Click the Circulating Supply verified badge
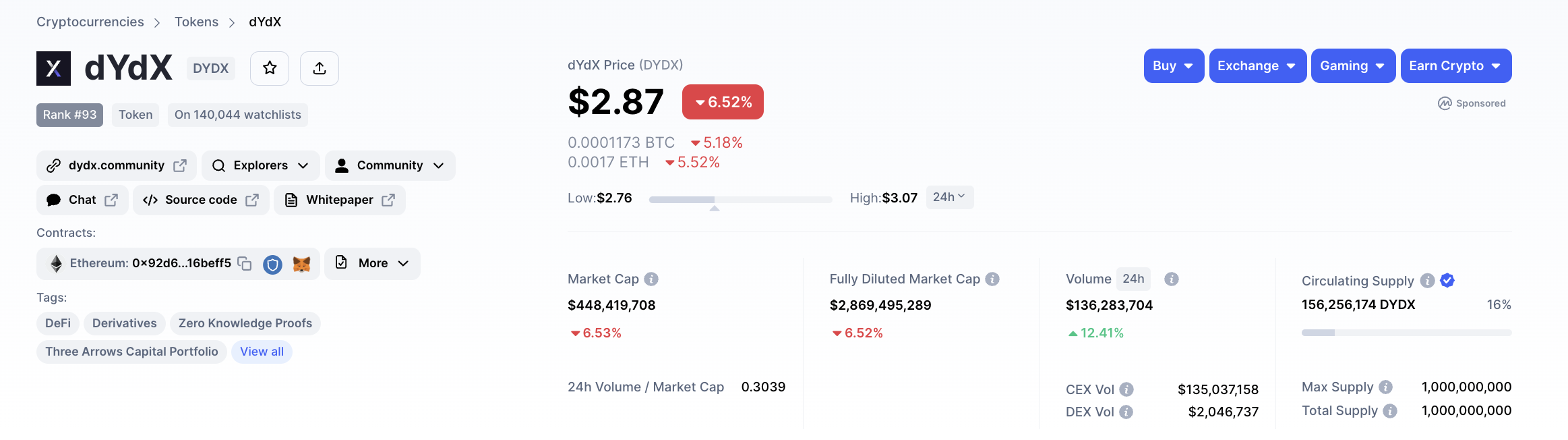 [x=1447, y=281]
